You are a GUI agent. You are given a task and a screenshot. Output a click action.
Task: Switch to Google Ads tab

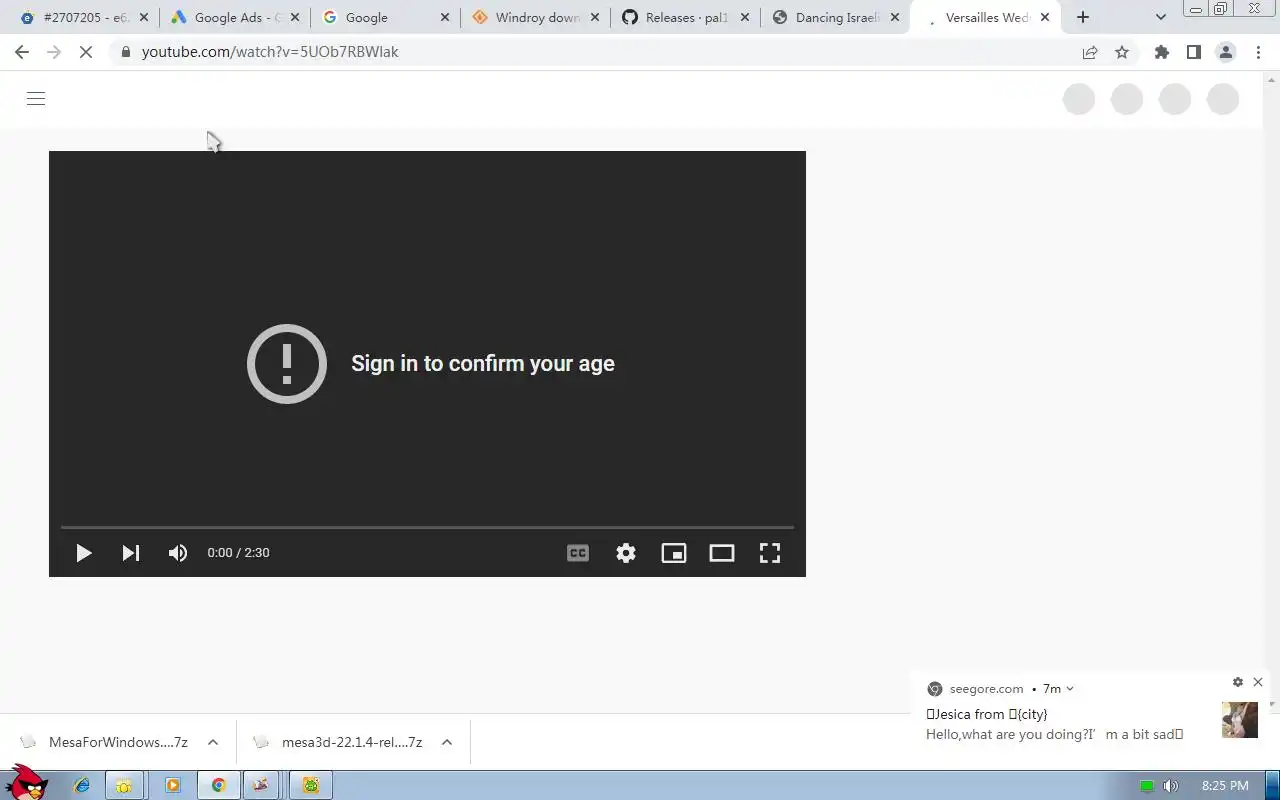point(234,17)
